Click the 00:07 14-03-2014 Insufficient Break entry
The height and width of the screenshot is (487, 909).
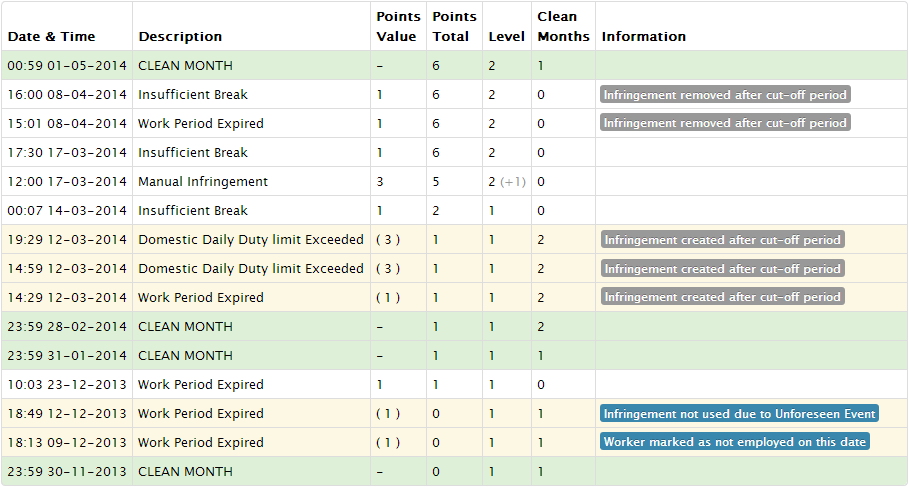tap(454, 210)
